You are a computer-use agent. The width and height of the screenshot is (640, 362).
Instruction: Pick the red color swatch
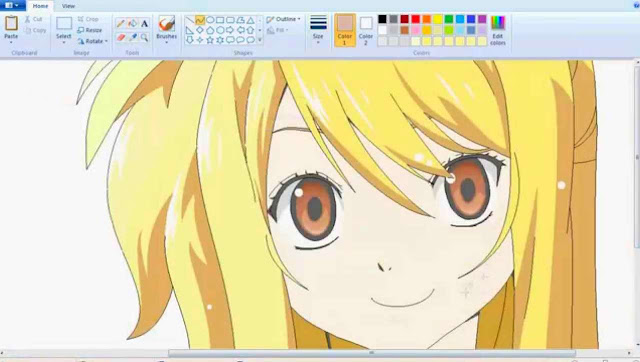click(x=416, y=19)
